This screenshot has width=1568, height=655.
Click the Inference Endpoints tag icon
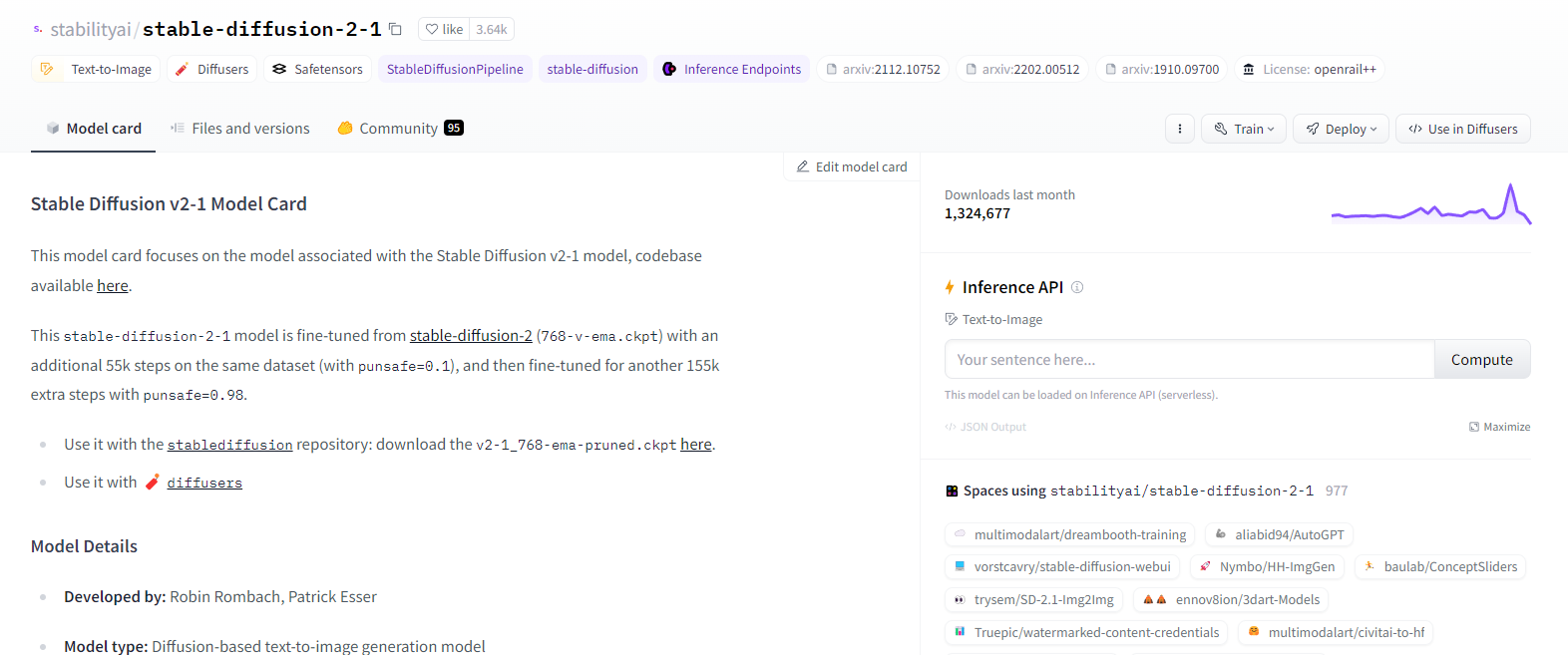[x=669, y=69]
